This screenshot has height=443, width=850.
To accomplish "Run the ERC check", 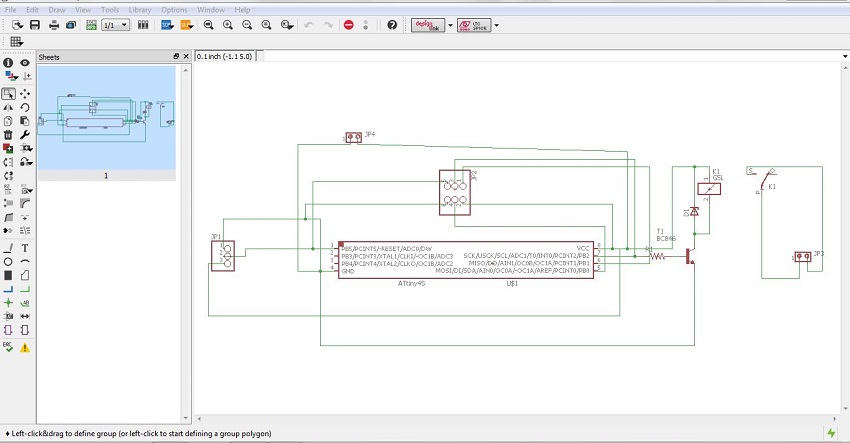I will [x=8, y=348].
